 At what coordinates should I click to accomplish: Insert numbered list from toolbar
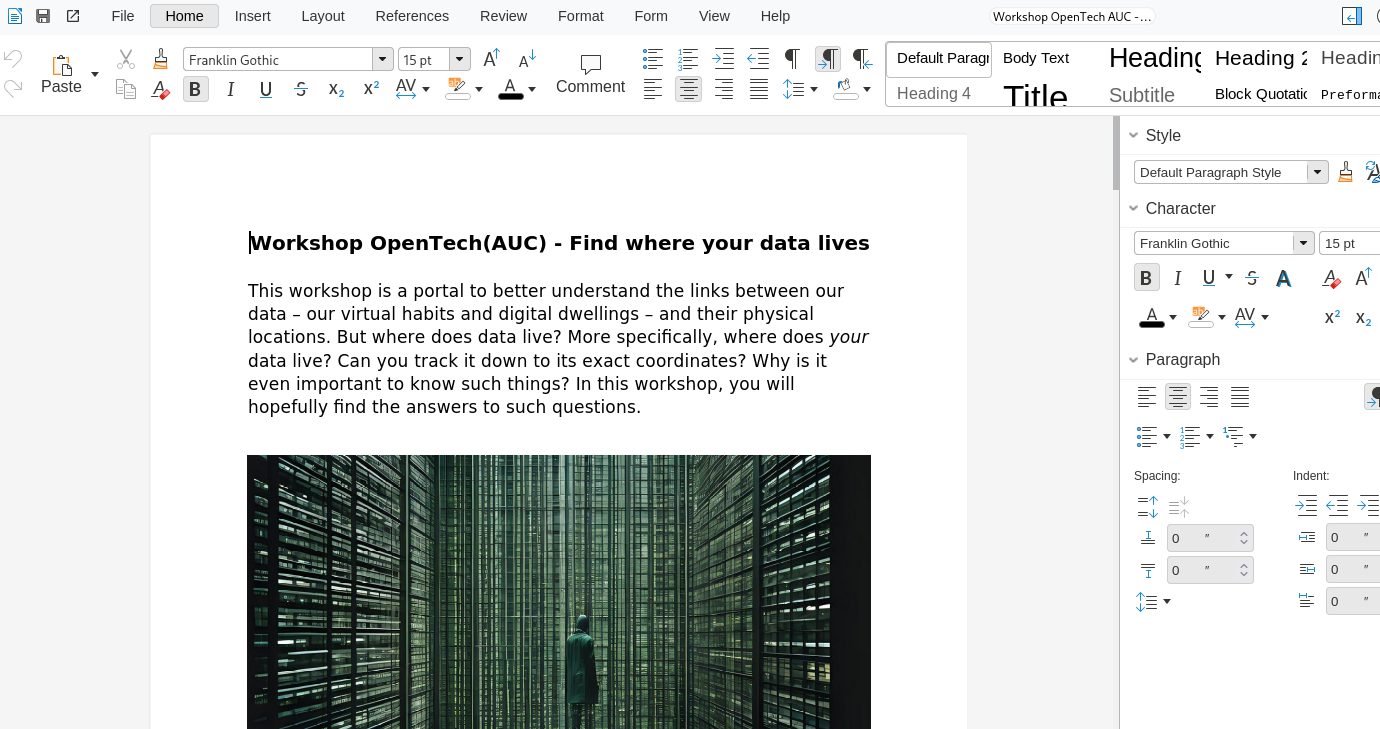pos(688,59)
